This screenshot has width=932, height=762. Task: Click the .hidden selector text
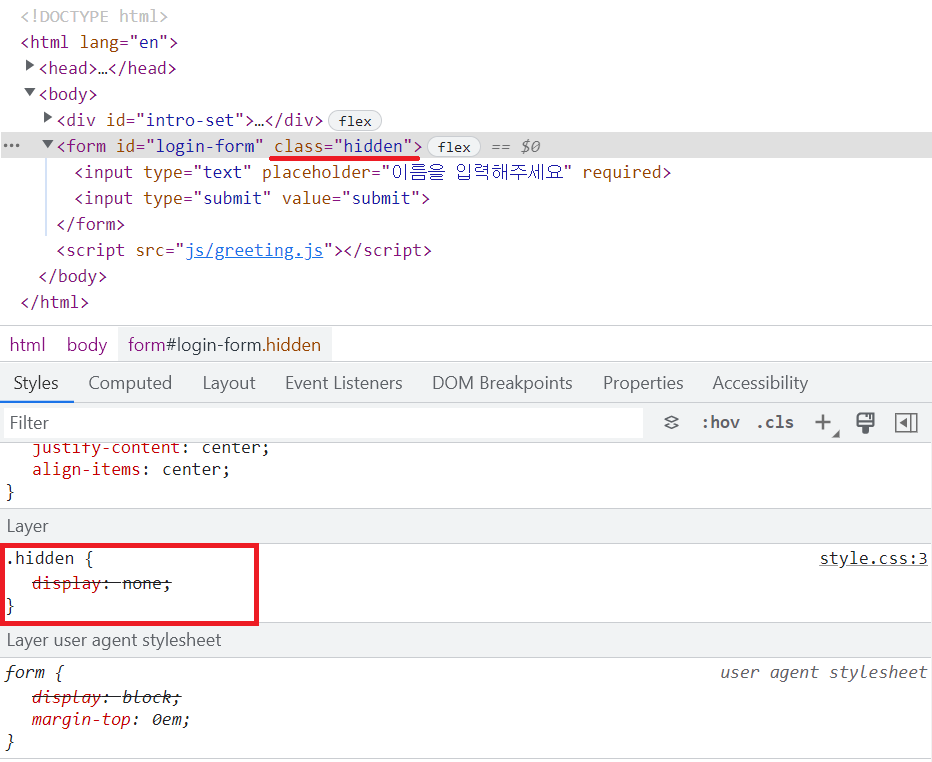(x=40, y=559)
